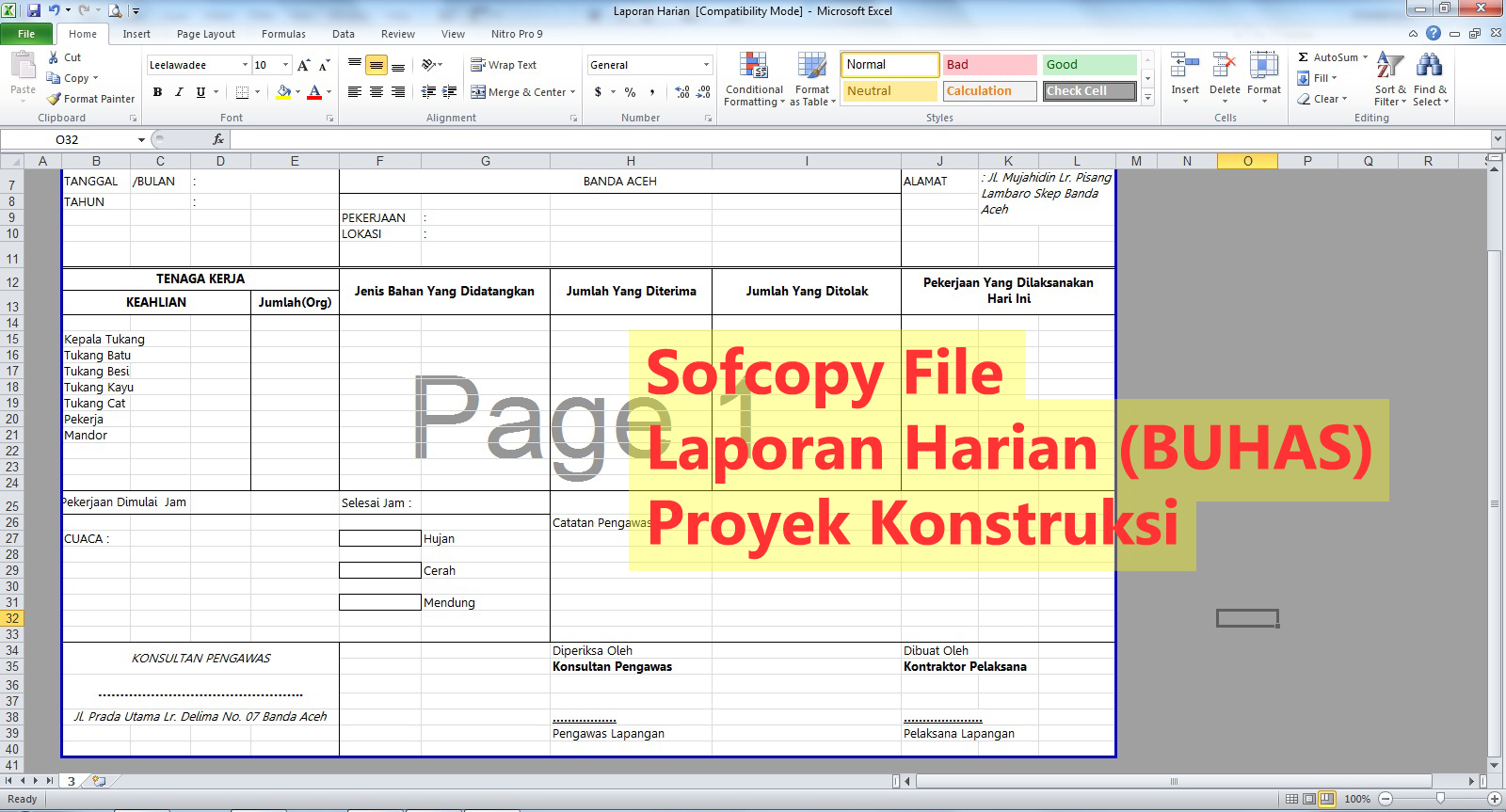Select sheet tab 3
Viewport: 1506px width, 812px height.
pos(71,781)
